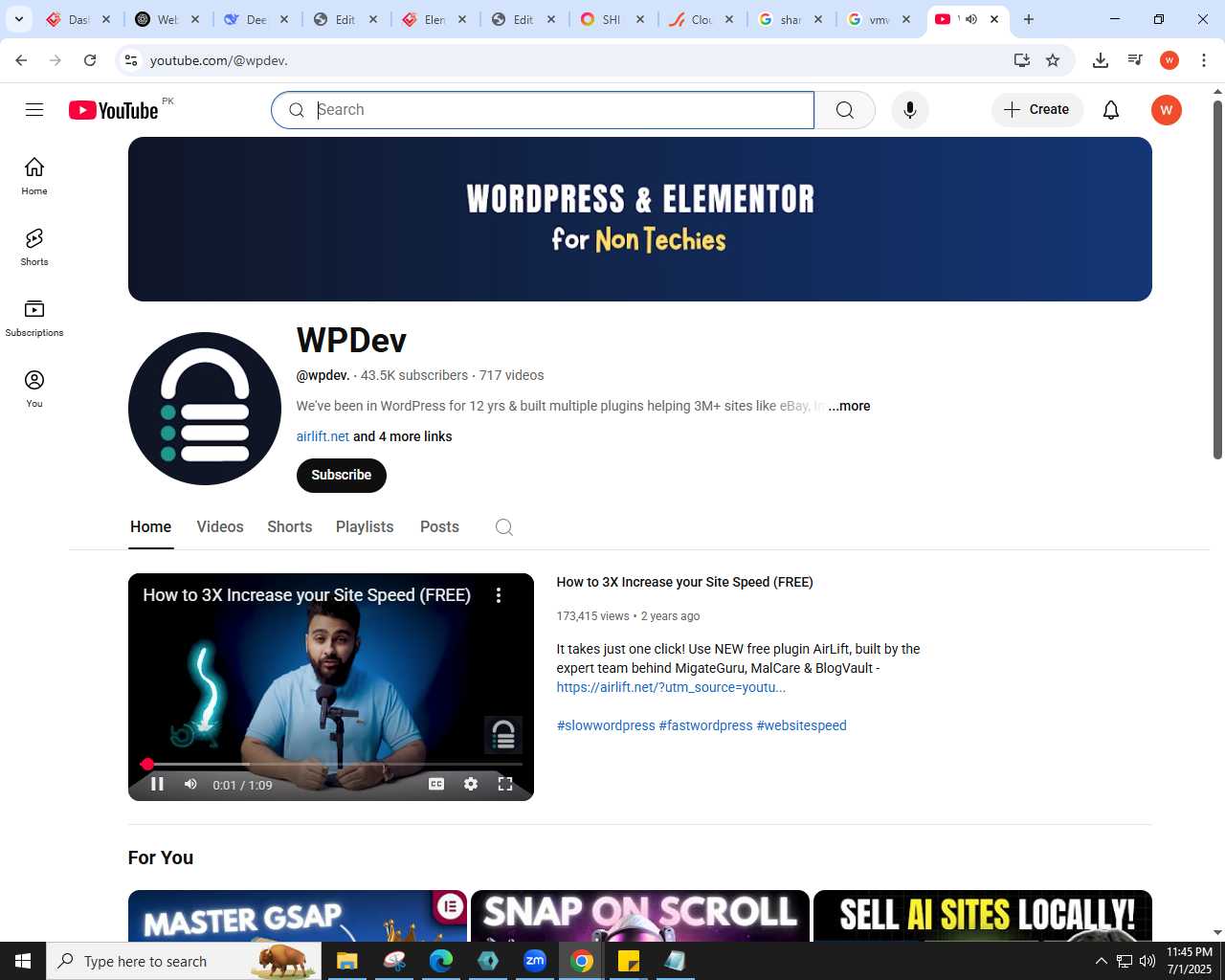Open Home in the sidebar
Image resolution: width=1225 pixels, height=980 pixels.
tap(34, 176)
